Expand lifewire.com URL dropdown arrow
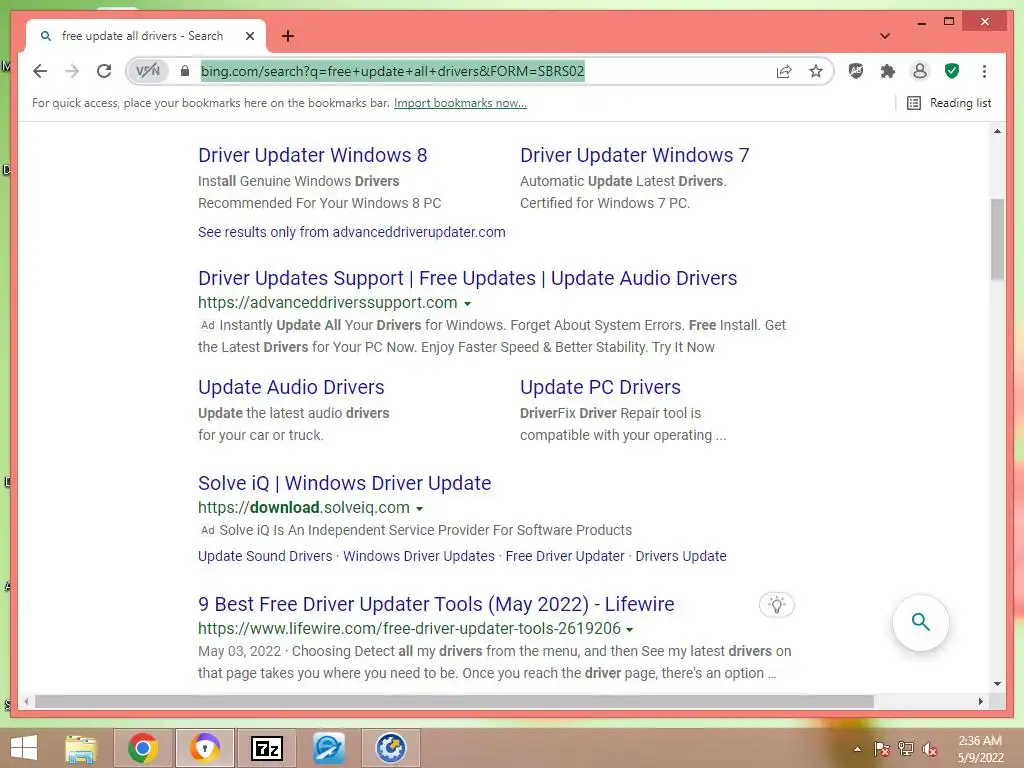 click(x=630, y=630)
